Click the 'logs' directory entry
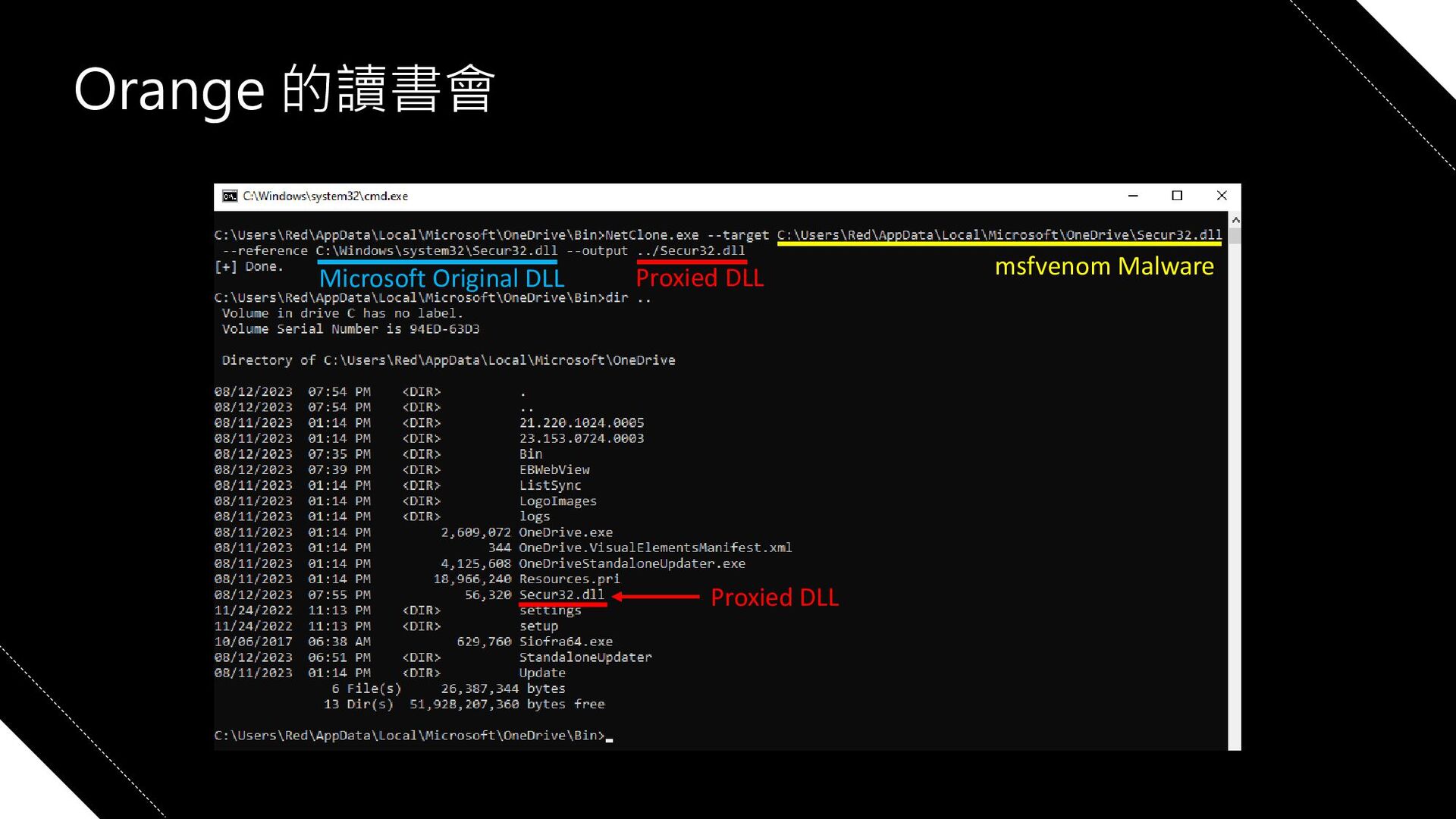This screenshot has height=819, width=1456. (535, 516)
